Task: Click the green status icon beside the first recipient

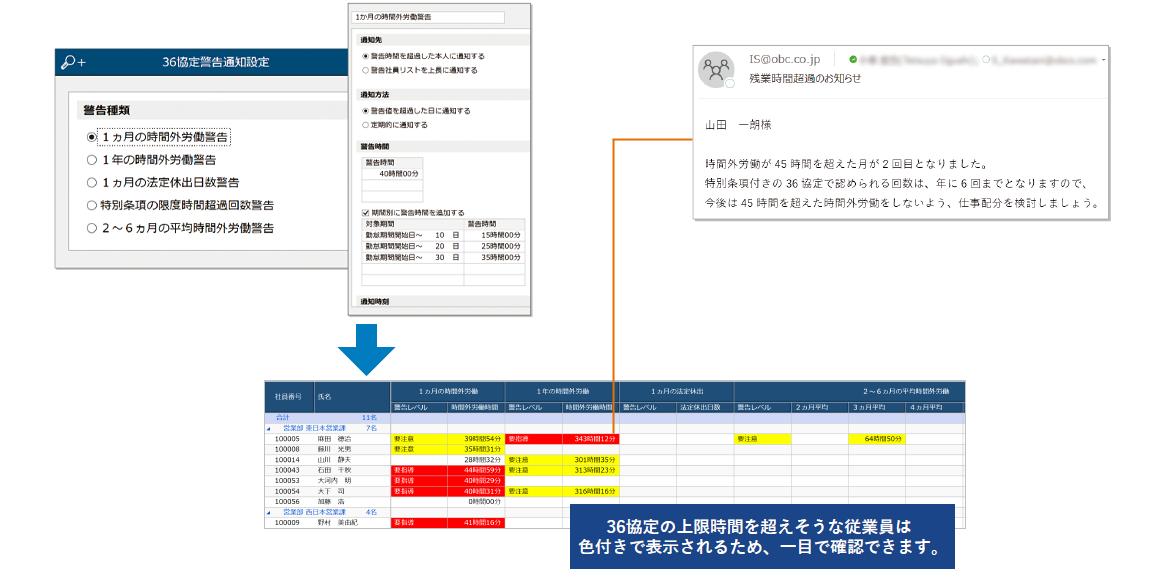Action: pos(852,60)
